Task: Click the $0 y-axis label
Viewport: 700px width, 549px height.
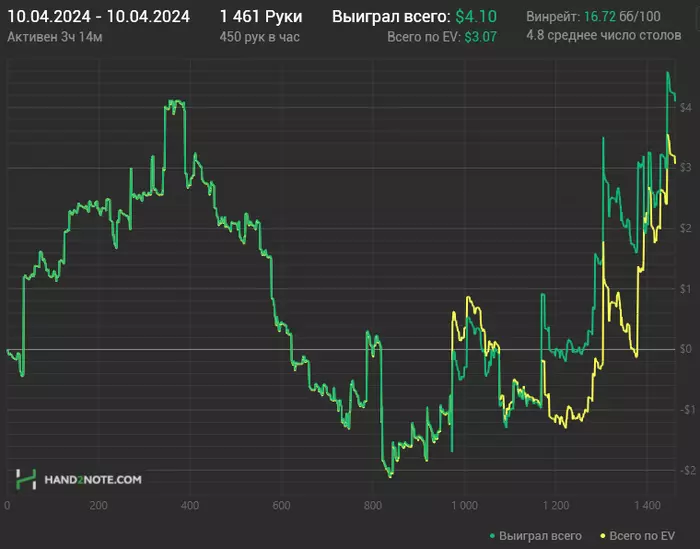Action: (x=686, y=349)
